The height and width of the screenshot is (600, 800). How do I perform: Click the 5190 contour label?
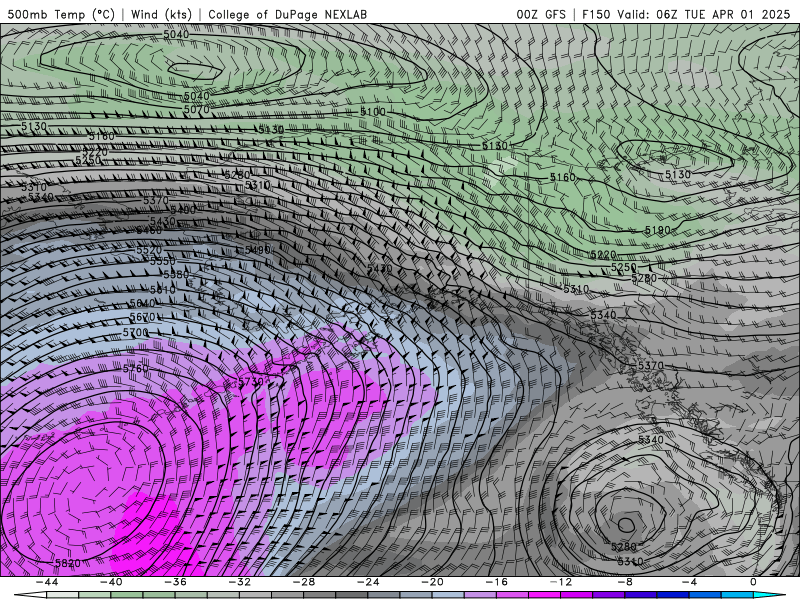(x=657, y=230)
